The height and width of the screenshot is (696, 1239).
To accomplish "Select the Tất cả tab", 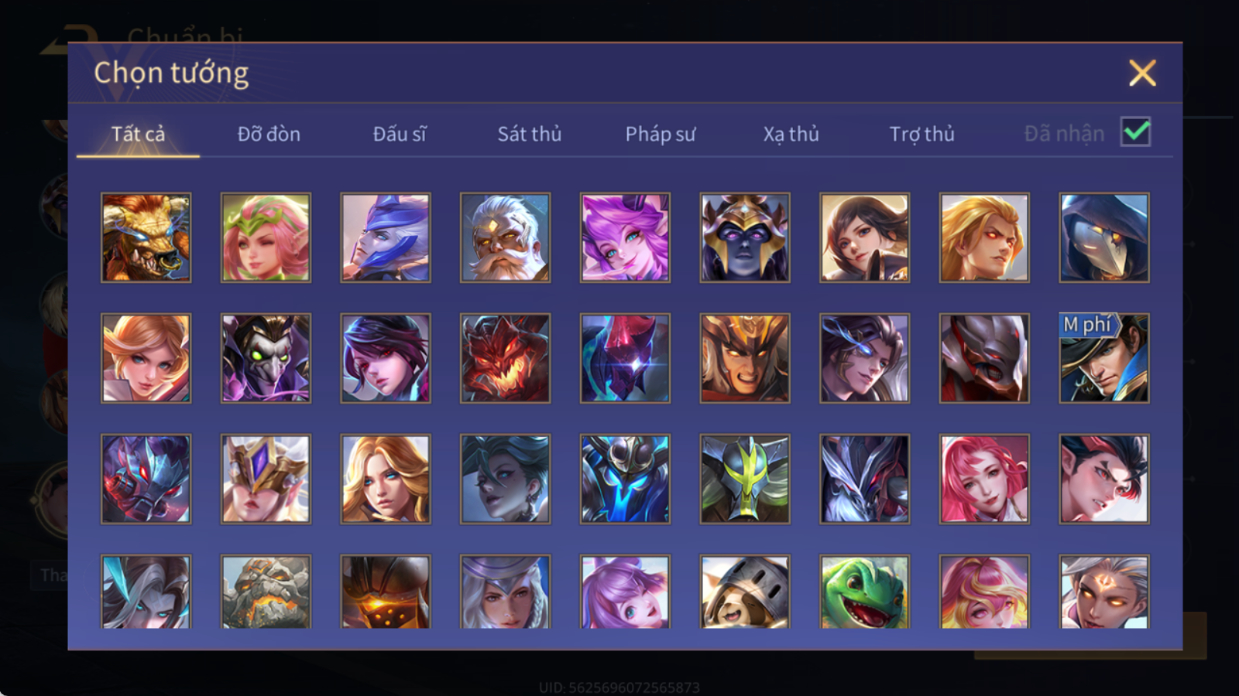I will coord(138,134).
